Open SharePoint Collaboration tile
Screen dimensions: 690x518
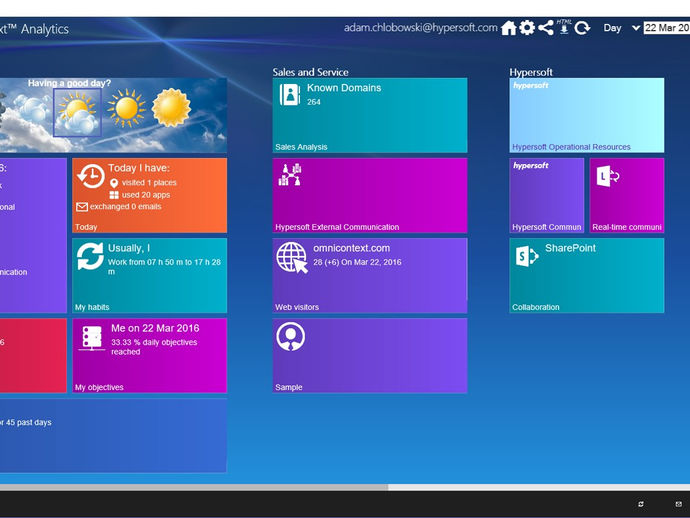click(x=587, y=276)
